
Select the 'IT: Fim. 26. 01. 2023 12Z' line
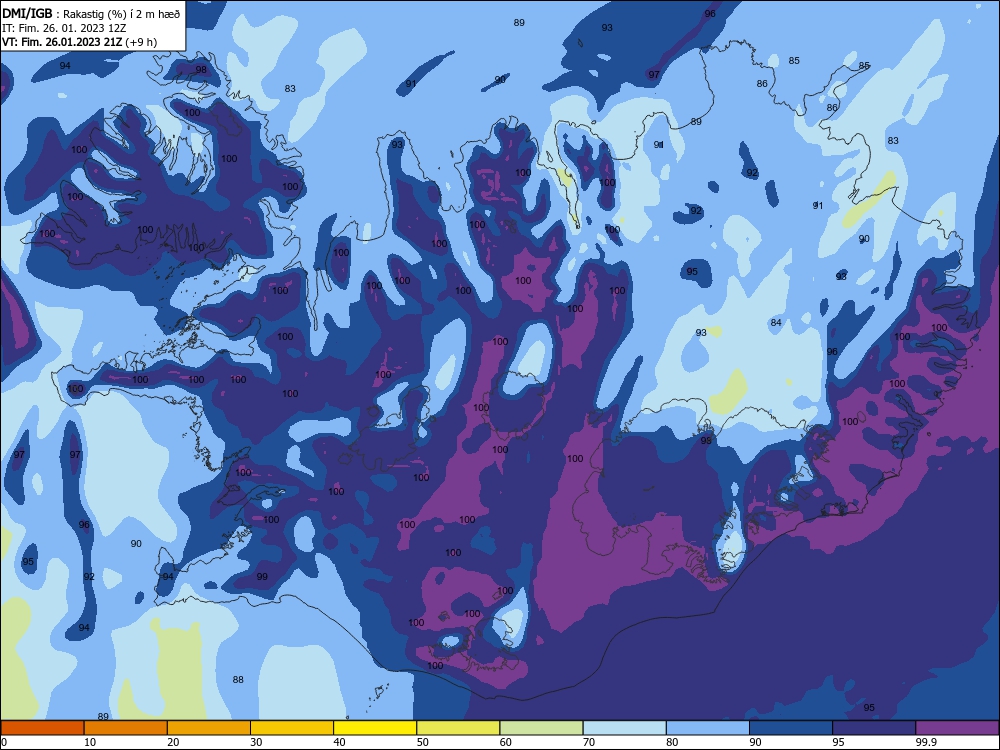pos(64,28)
